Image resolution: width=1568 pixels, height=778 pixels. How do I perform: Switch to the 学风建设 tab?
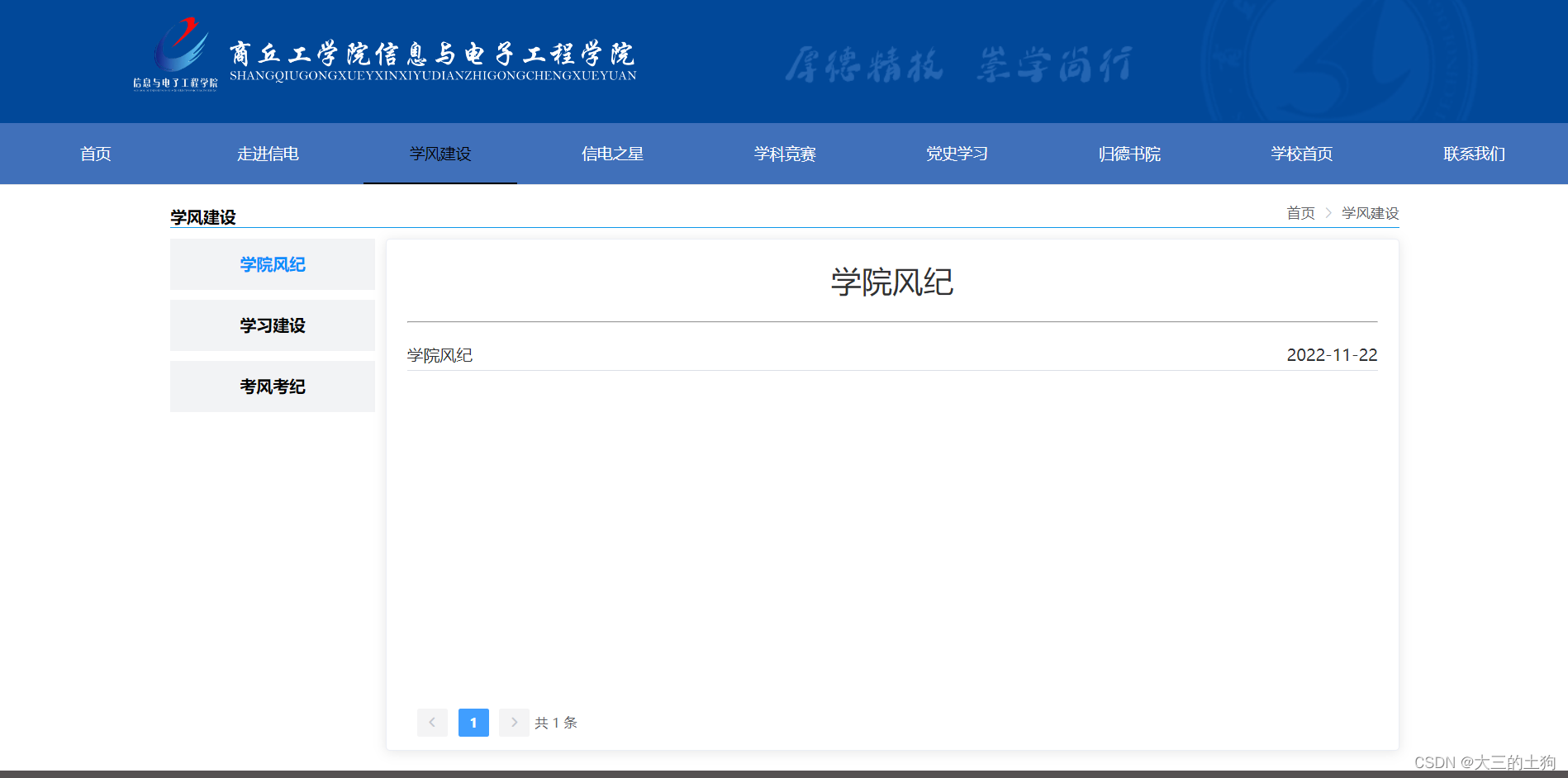click(x=440, y=154)
